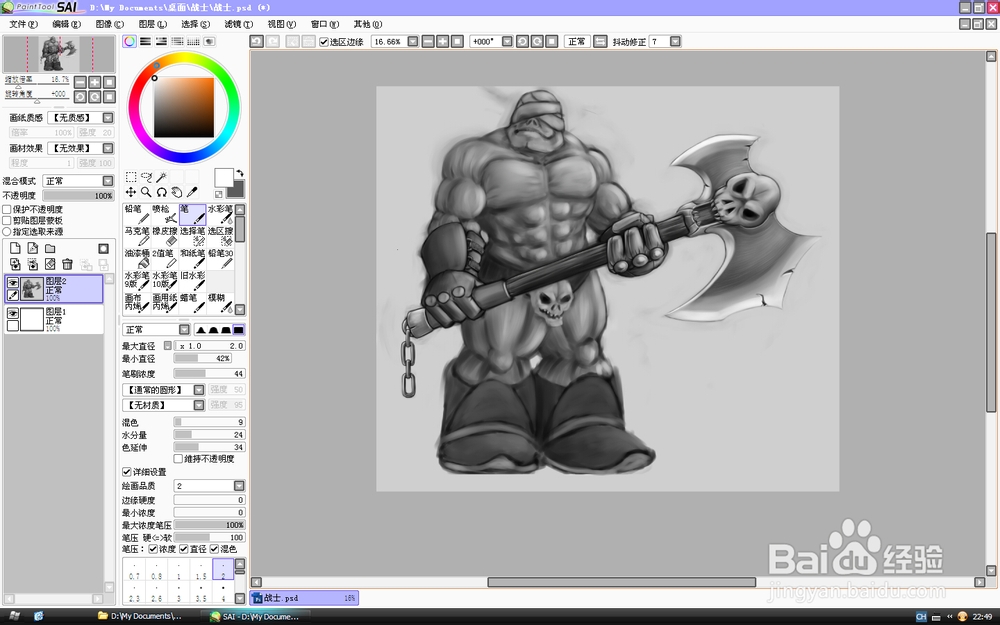1000x625 pixels.
Task: Select the 选择笔 selection pen tool
Action: [192, 237]
